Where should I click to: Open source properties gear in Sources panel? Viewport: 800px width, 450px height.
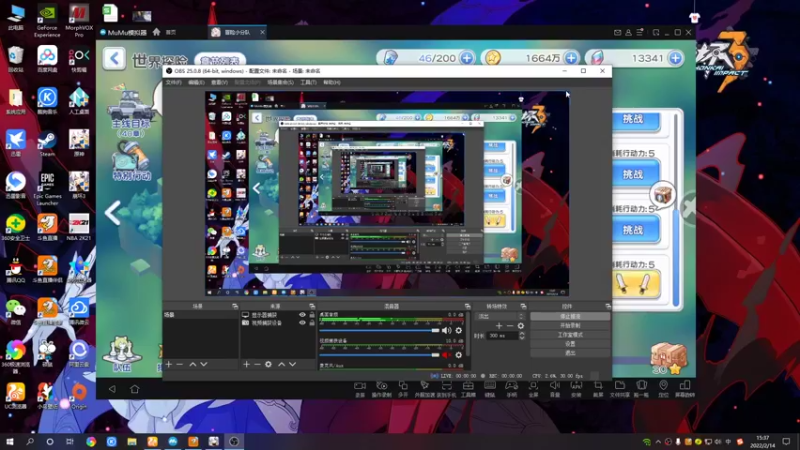(x=268, y=364)
